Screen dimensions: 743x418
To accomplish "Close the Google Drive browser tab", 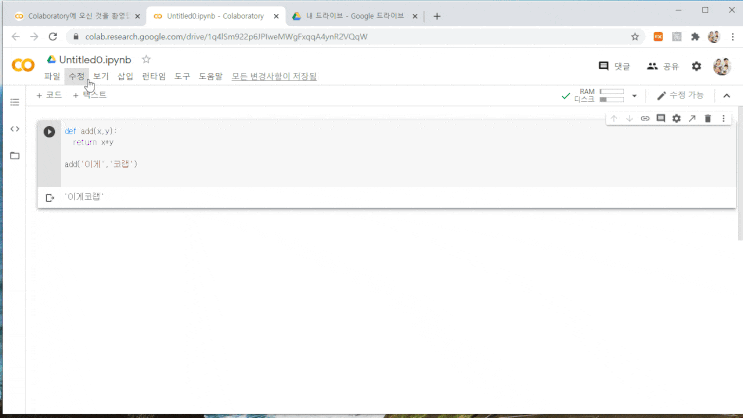I will pos(415,16).
